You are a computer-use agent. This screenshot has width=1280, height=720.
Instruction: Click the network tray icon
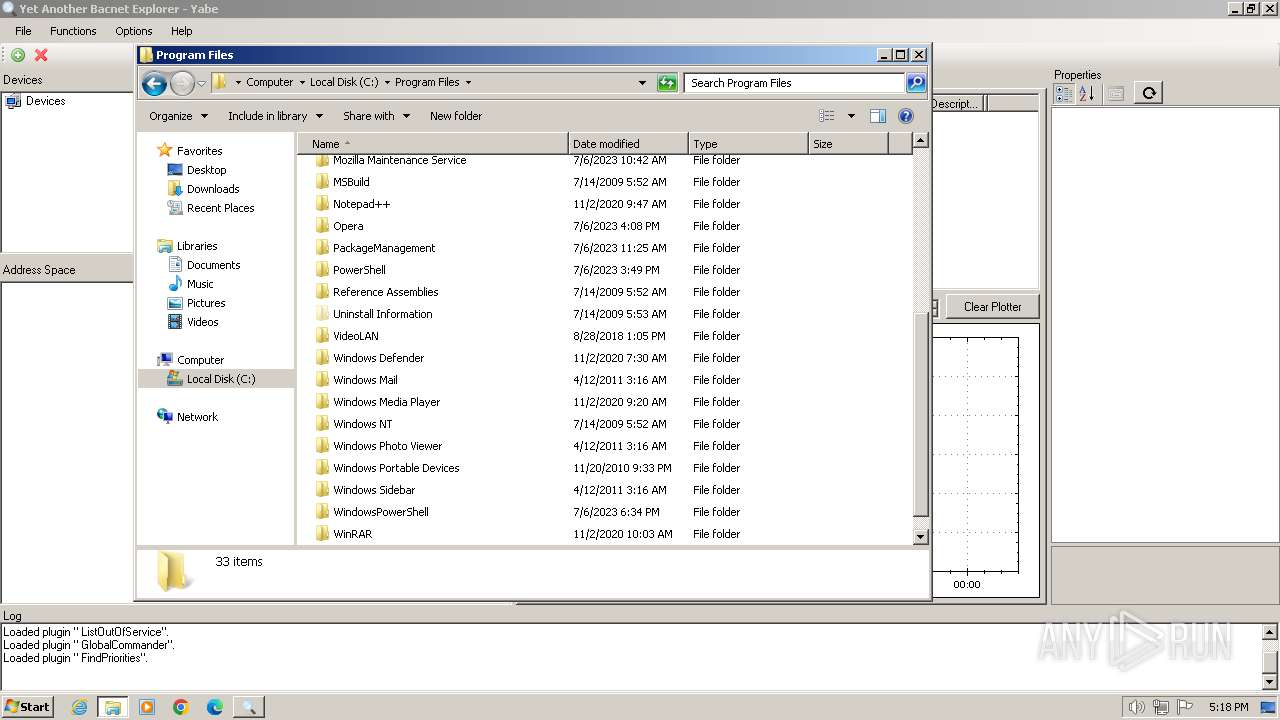point(1162,707)
